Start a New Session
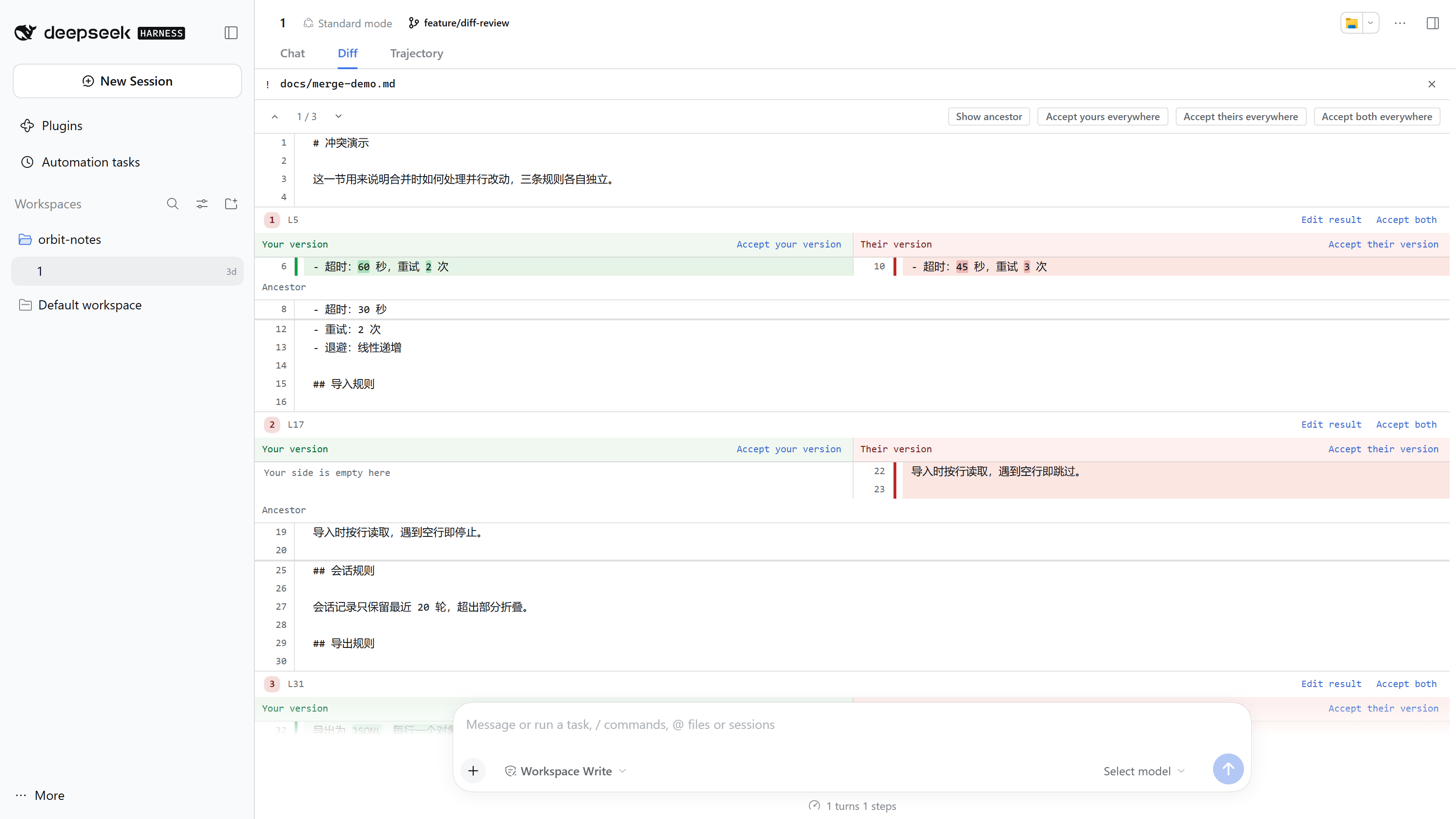 click(x=128, y=81)
